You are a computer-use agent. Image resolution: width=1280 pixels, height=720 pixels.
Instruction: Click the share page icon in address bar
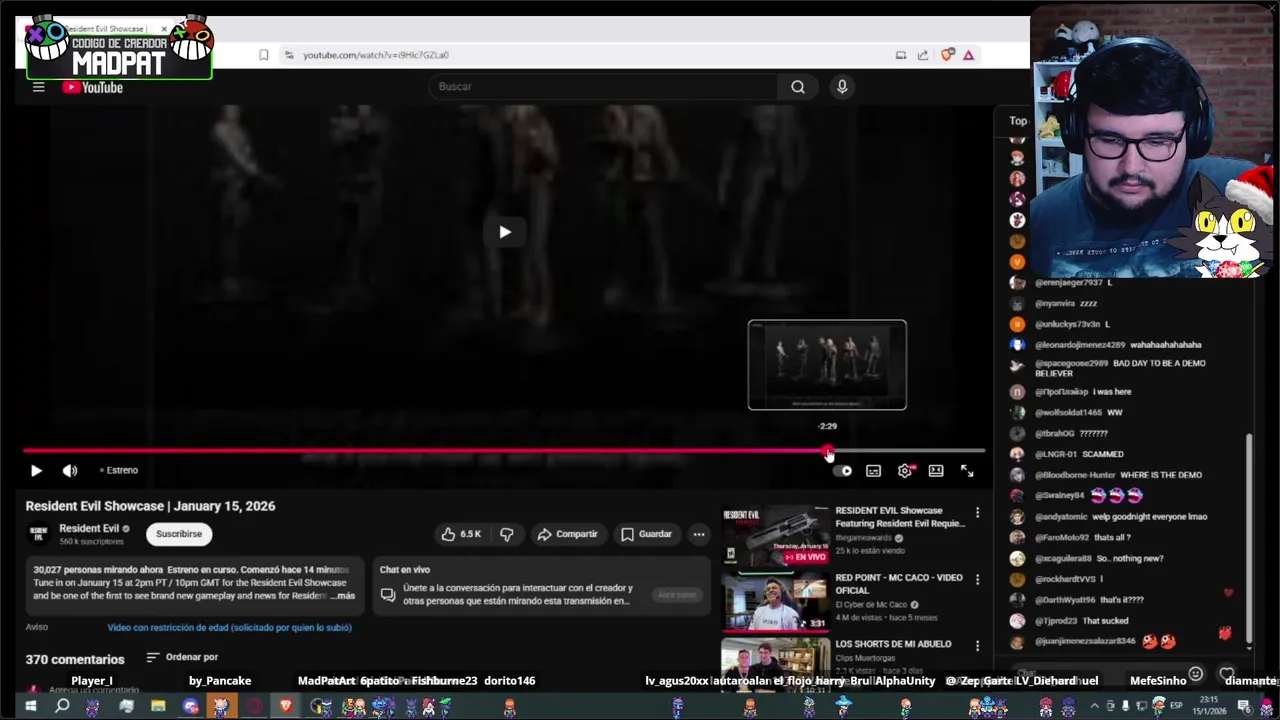coord(922,55)
